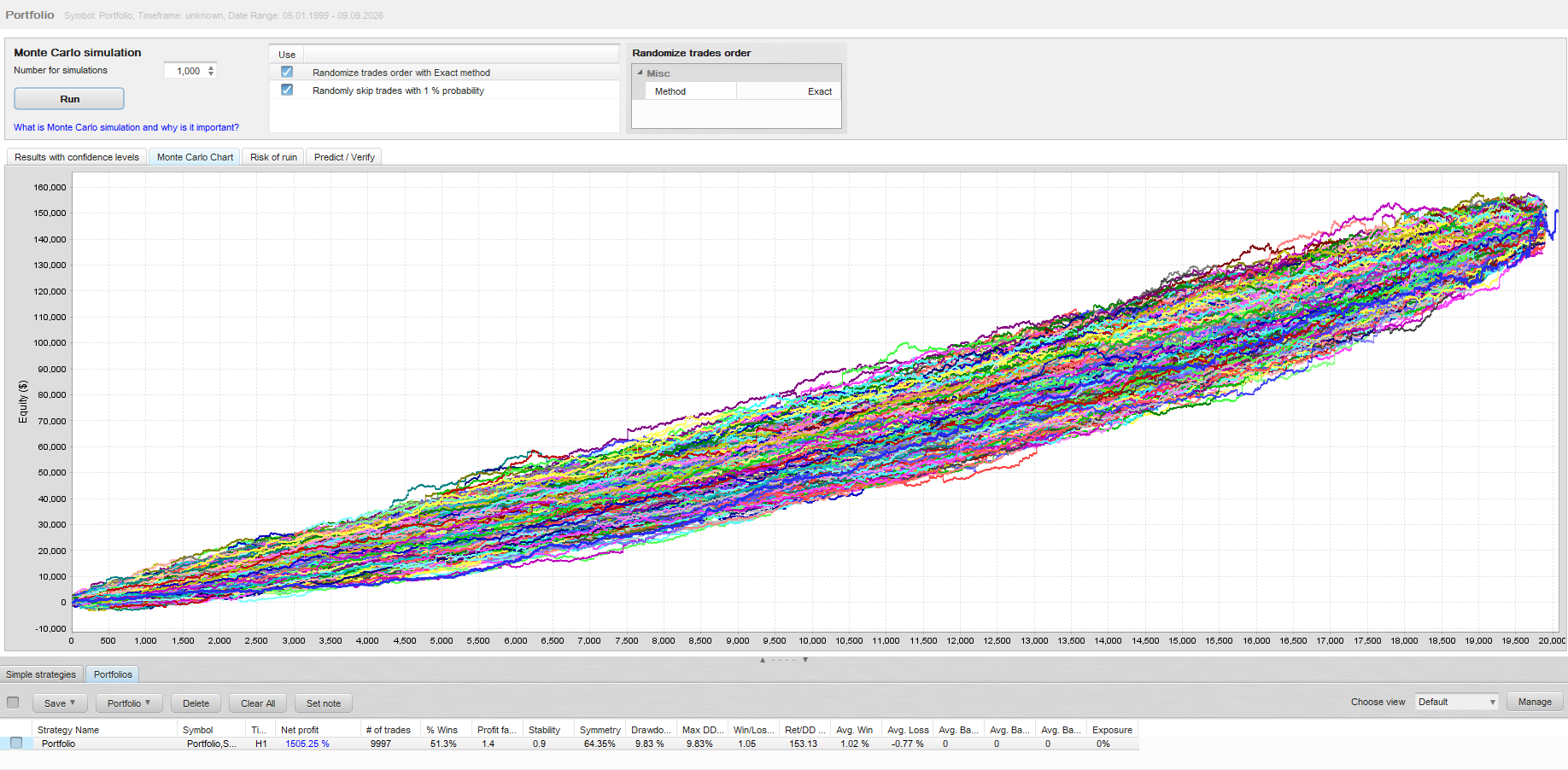The image size is (1568, 770).
Task: Tick the select-all checkbox beside Save button
Action: (x=13, y=703)
